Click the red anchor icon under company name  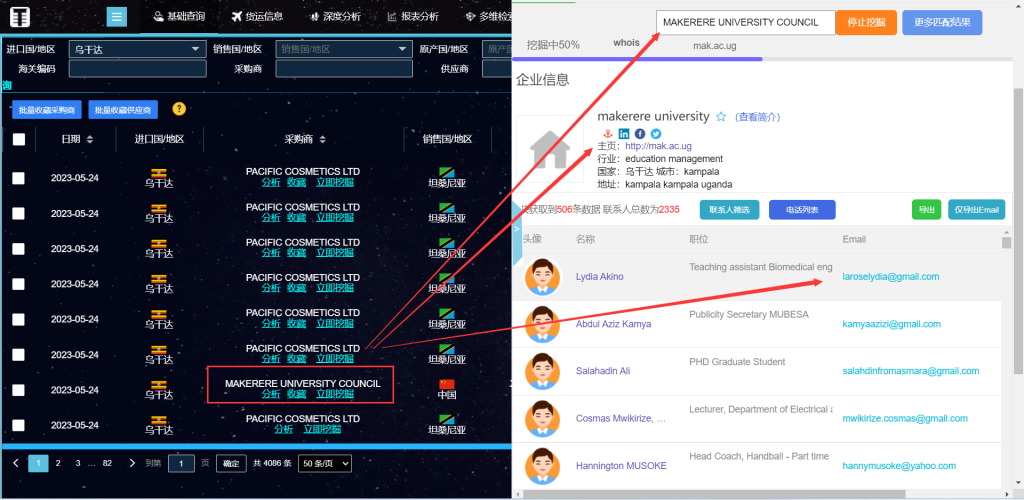tap(606, 133)
